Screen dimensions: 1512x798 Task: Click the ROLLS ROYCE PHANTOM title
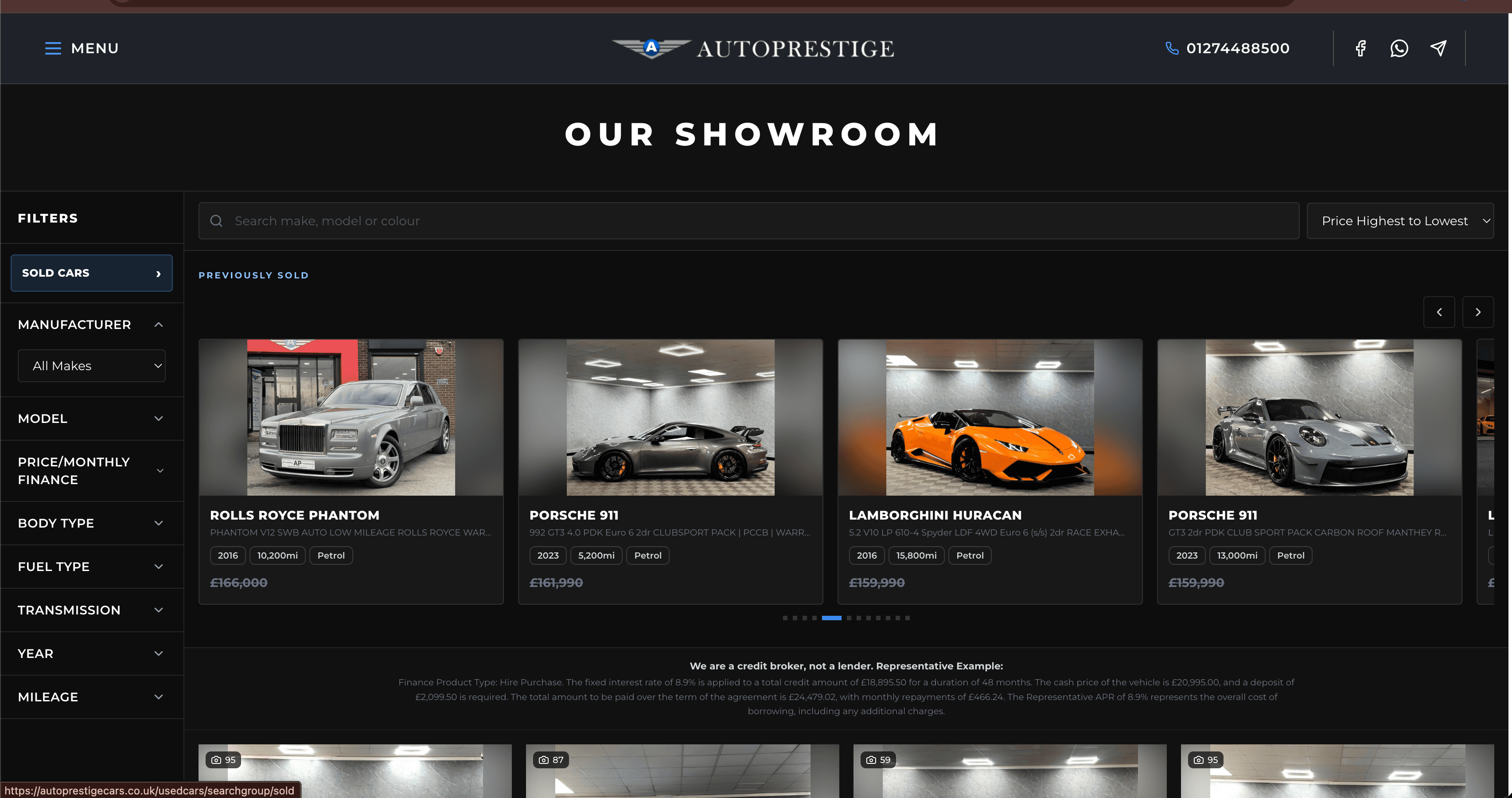(x=295, y=515)
